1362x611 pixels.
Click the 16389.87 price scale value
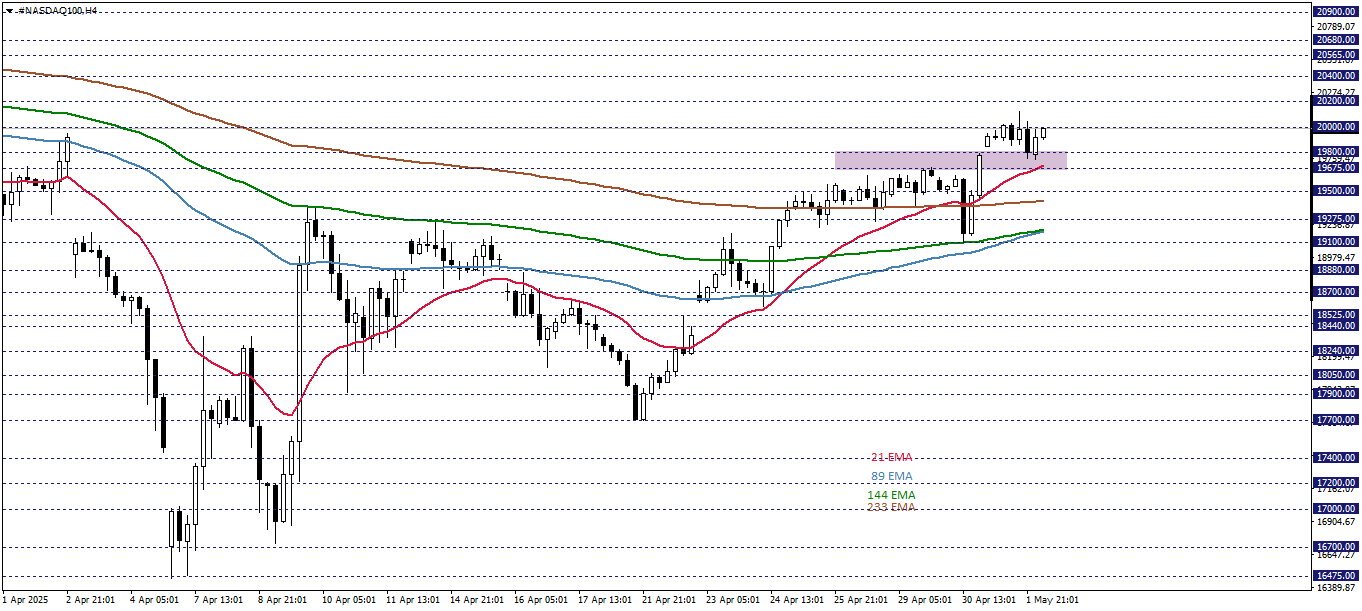tap(1335, 588)
